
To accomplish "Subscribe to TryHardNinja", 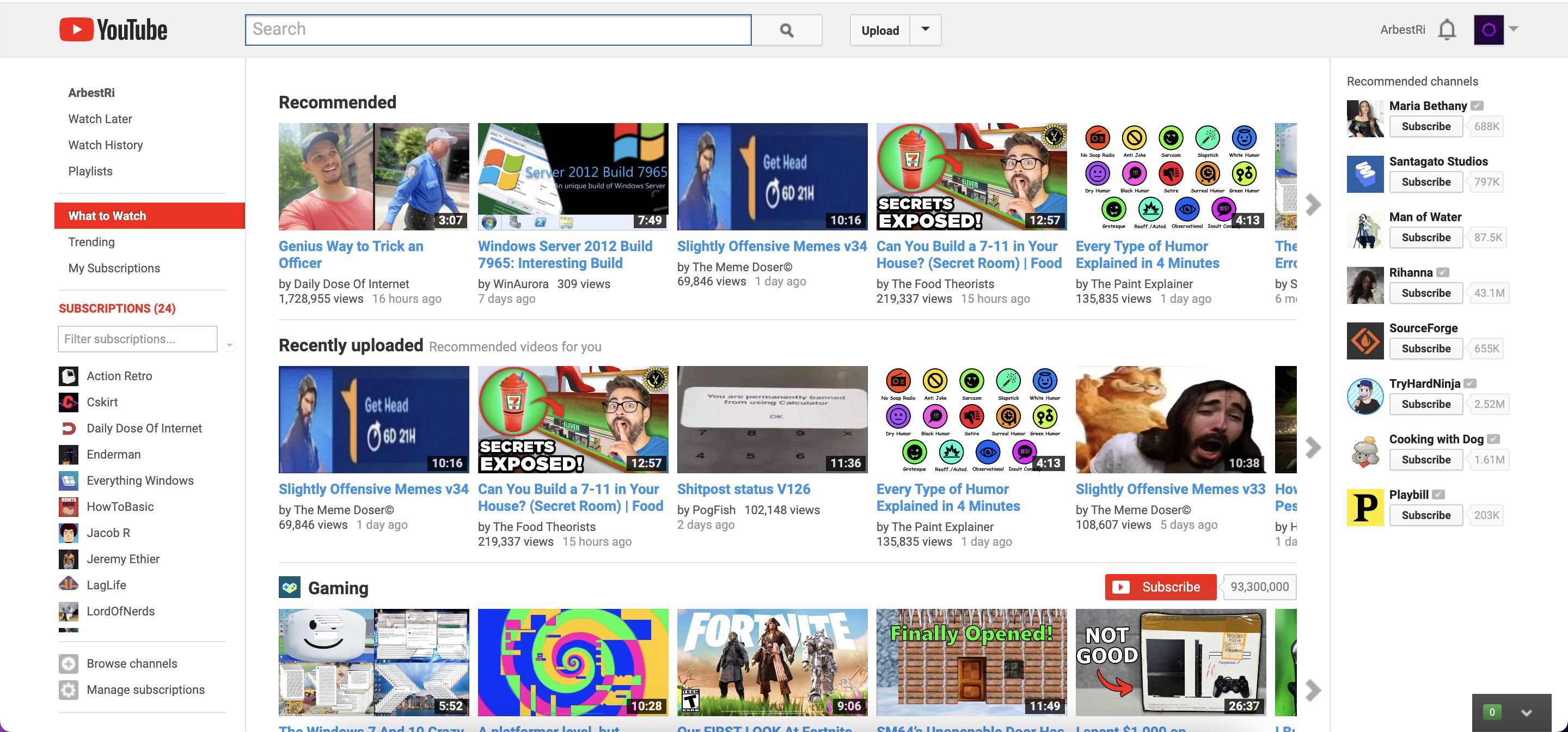I will 1425,404.
